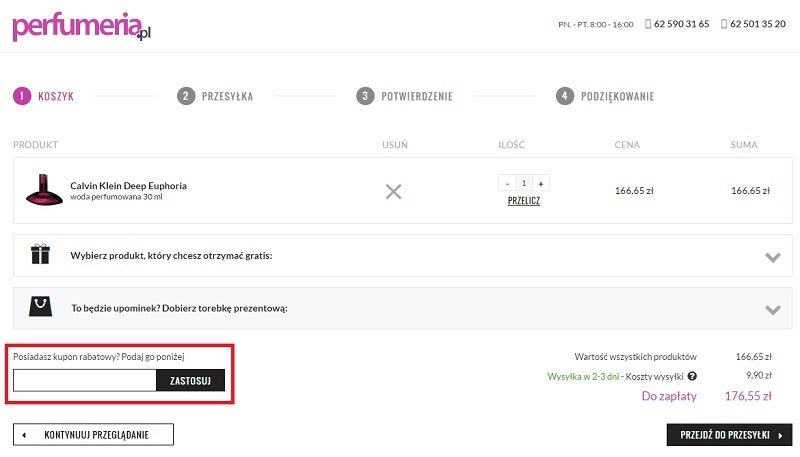Click the phone icon beside 62 590 31 65
The height and width of the screenshot is (457, 800).
click(x=648, y=24)
